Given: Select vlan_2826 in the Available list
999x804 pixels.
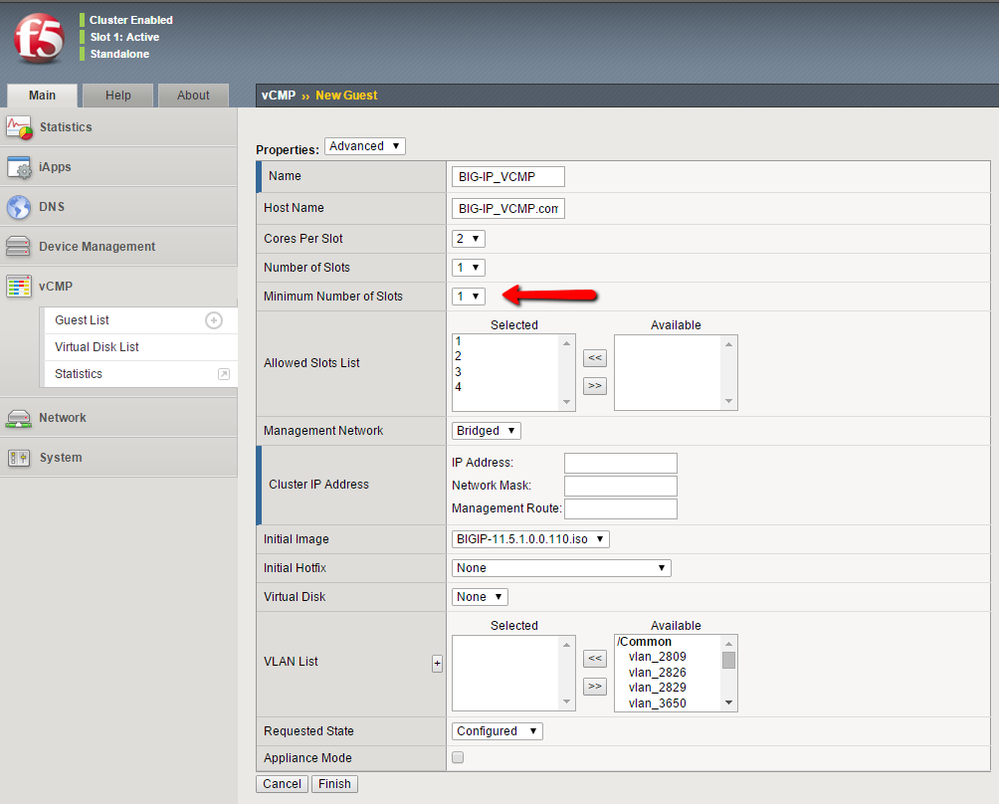Looking at the screenshot, I should pos(657,673).
